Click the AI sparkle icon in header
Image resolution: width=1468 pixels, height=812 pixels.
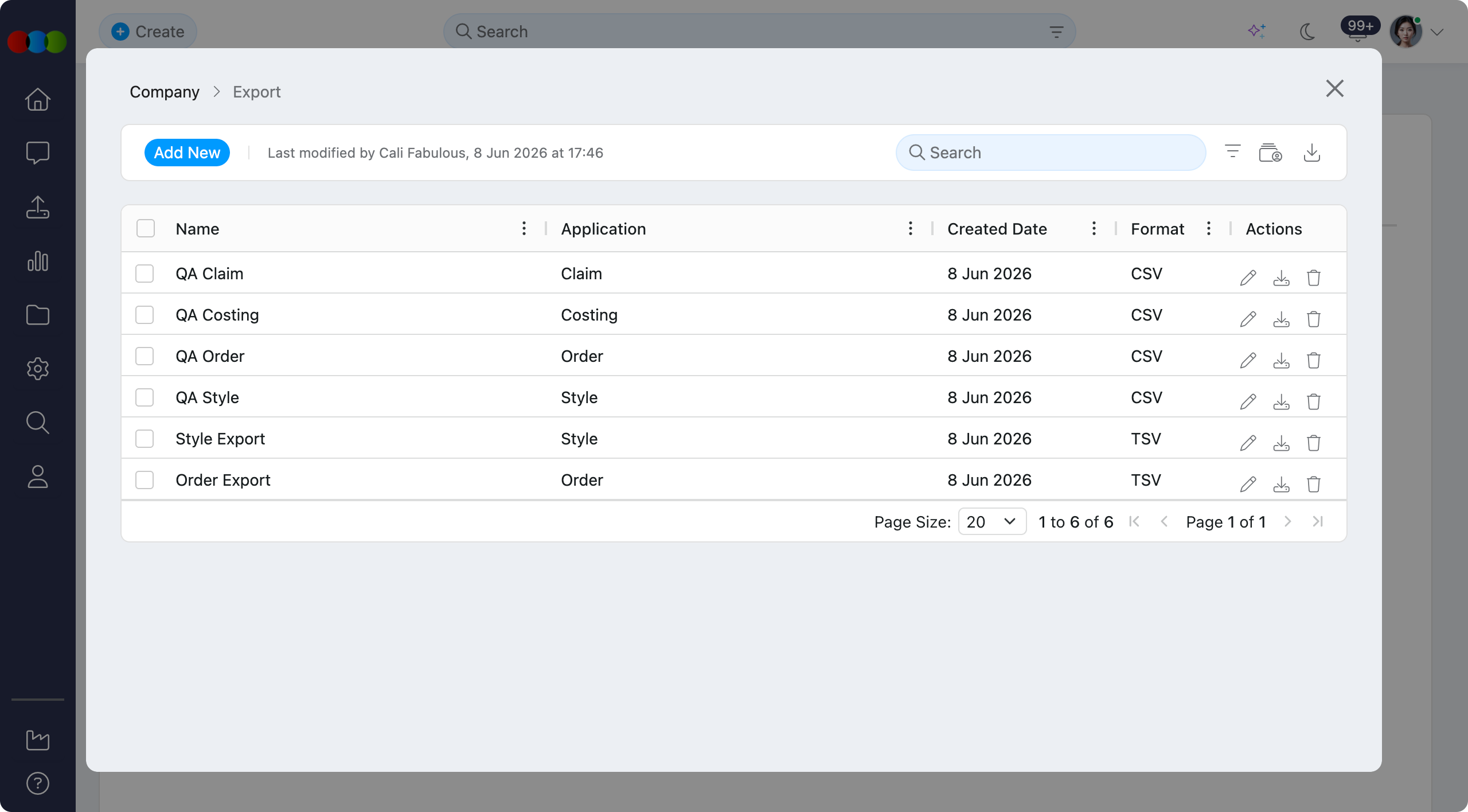pyautogui.click(x=1257, y=31)
